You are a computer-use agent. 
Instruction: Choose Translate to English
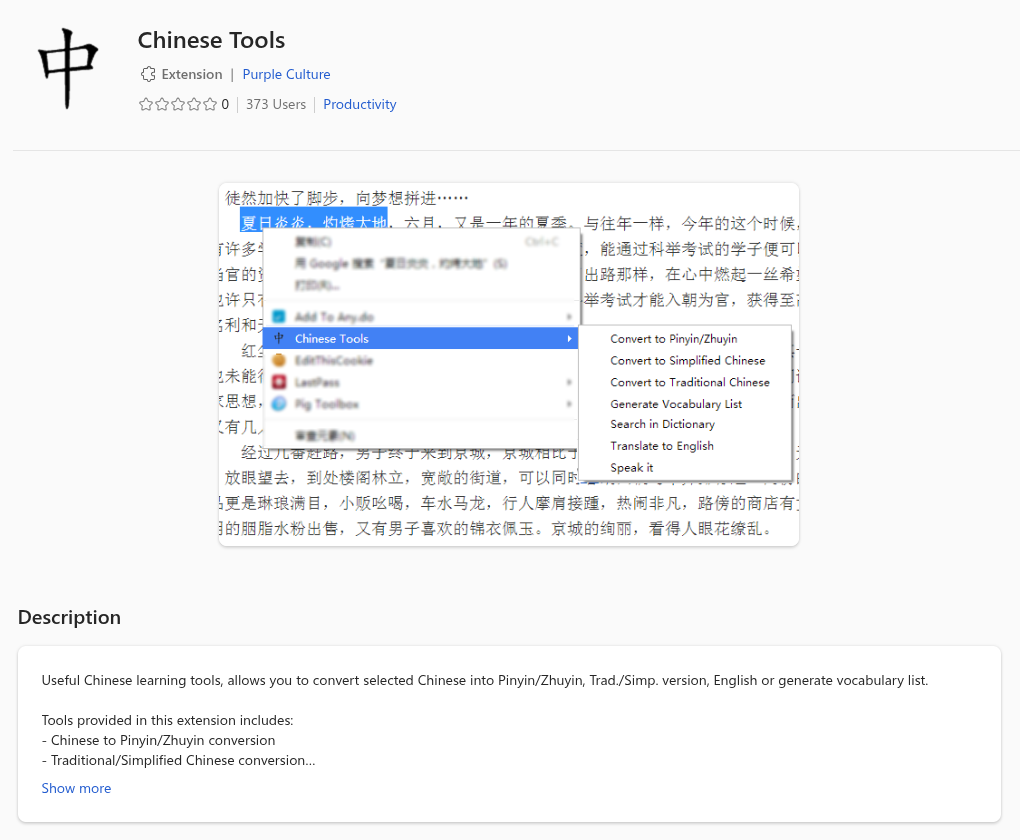coord(662,446)
